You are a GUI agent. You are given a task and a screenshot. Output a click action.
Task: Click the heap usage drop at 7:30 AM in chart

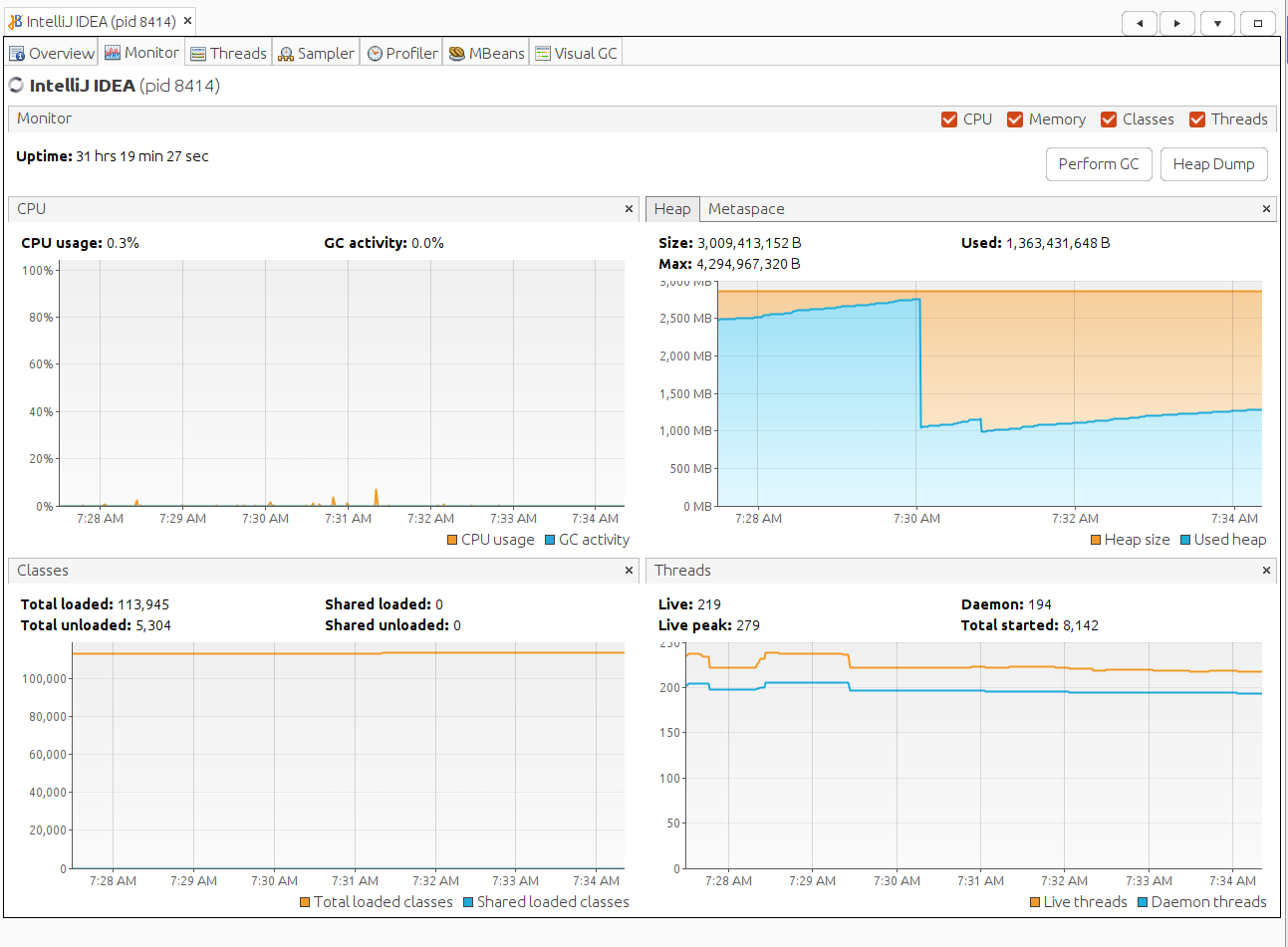[919, 363]
